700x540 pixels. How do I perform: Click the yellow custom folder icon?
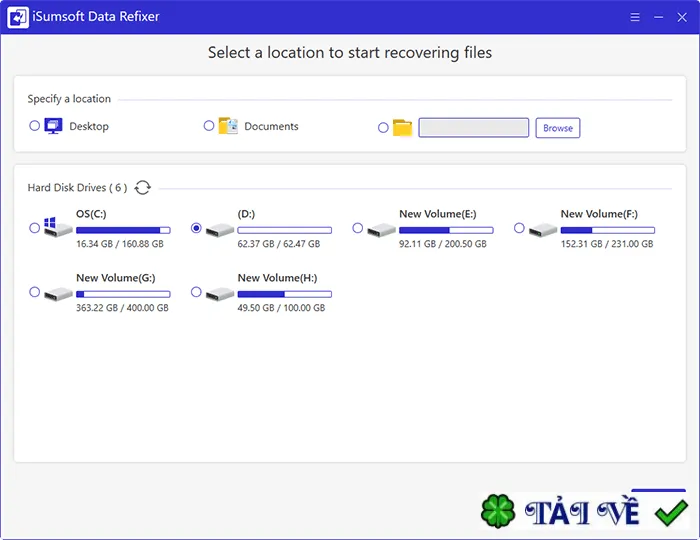point(402,128)
